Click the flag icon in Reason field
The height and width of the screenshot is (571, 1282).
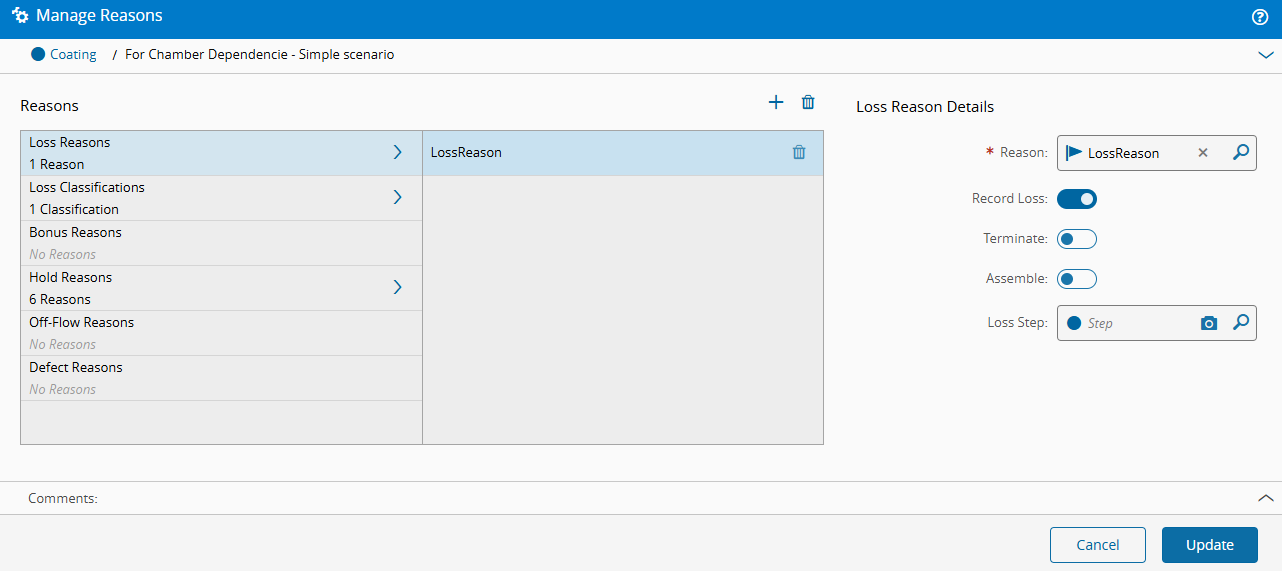[1075, 153]
